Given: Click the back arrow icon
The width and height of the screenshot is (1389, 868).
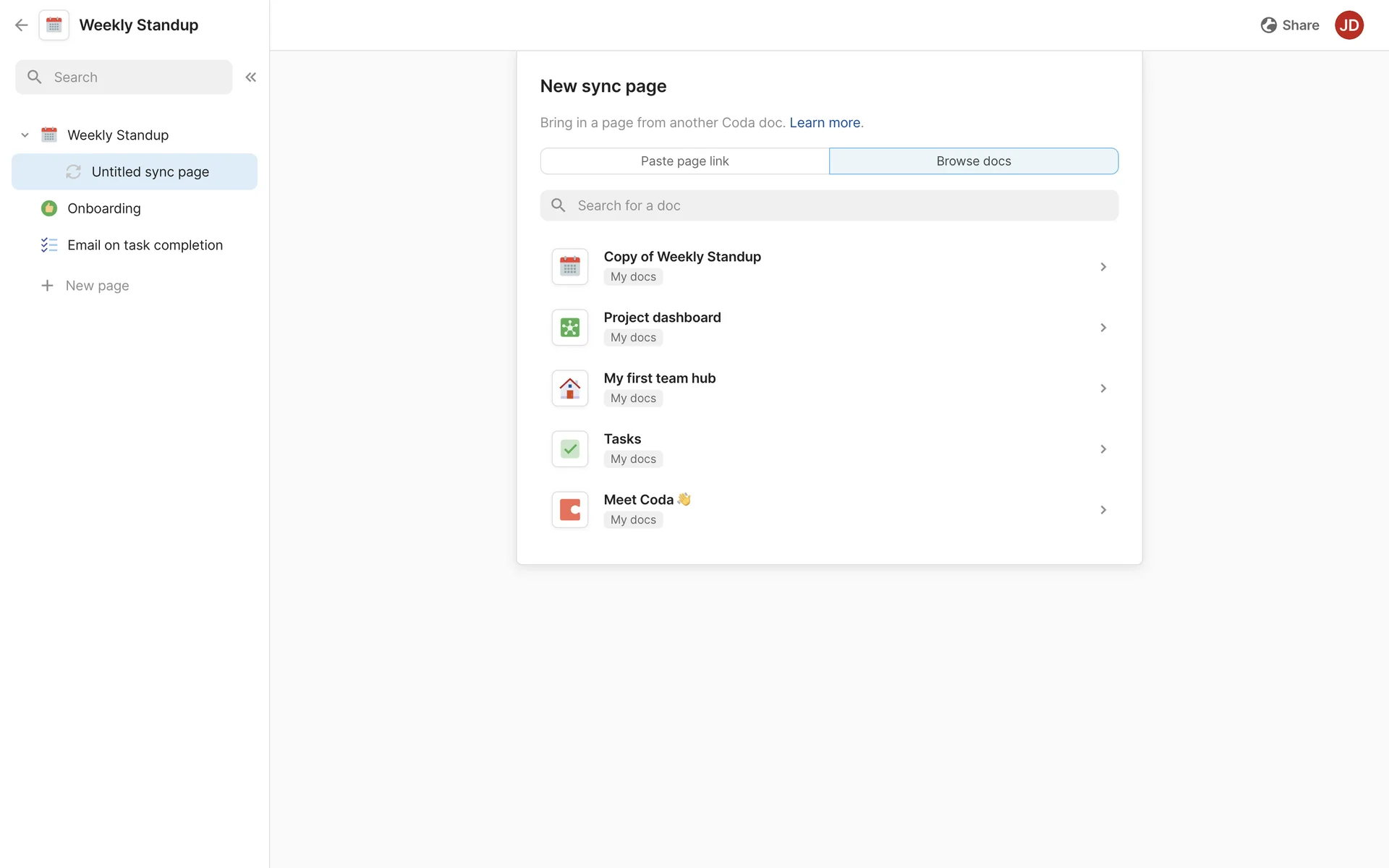Looking at the screenshot, I should (x=21, y=25).
